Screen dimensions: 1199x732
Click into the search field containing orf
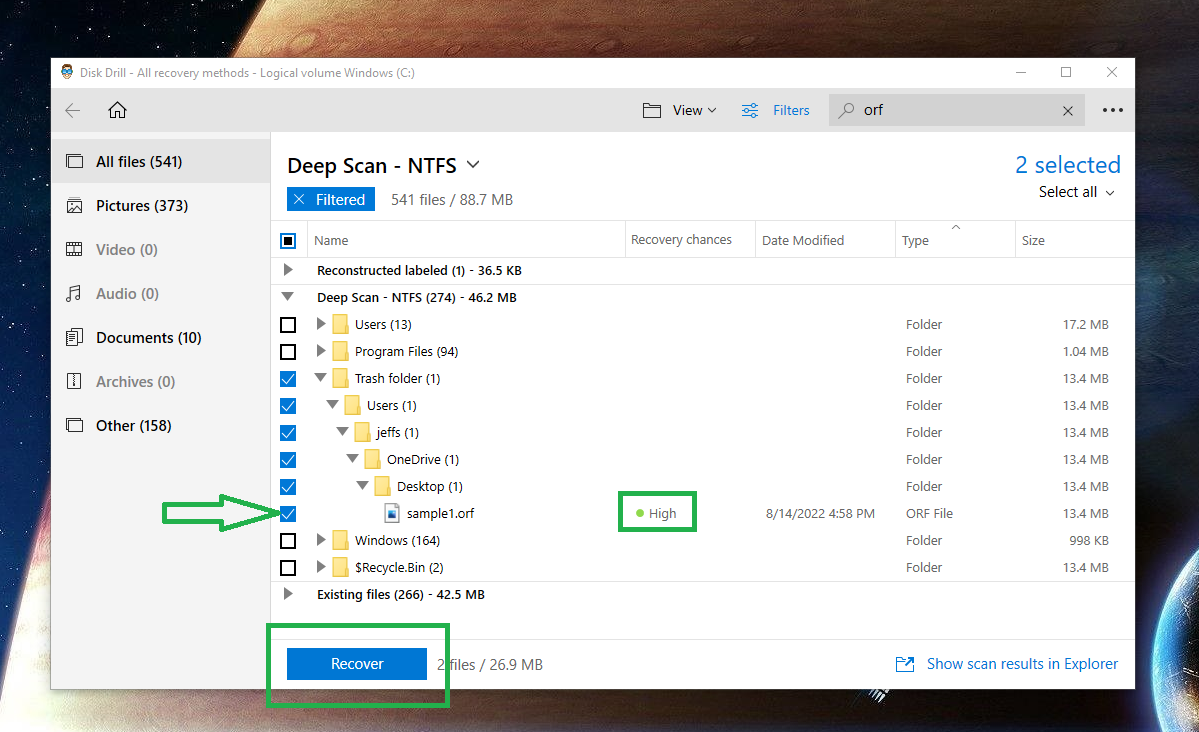pos(956,110)
